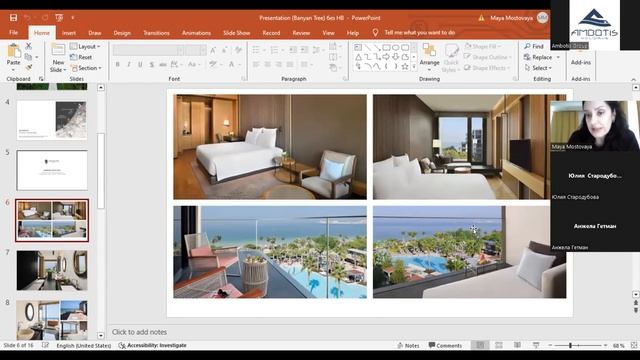Click the Start From Beginning presentation icon

pos(59,18)
